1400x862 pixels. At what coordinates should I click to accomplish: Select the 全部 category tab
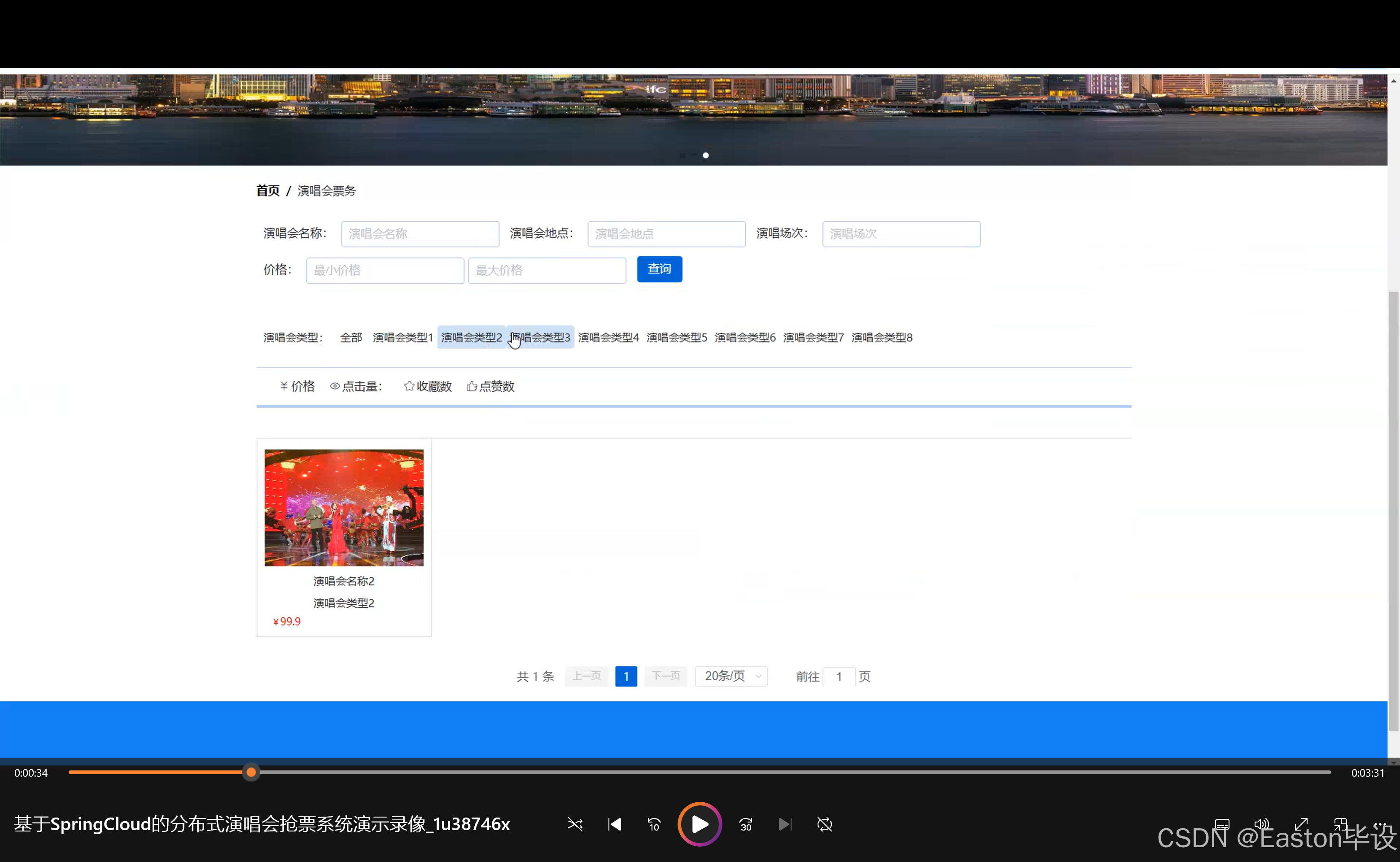click(x=350, y=337)
